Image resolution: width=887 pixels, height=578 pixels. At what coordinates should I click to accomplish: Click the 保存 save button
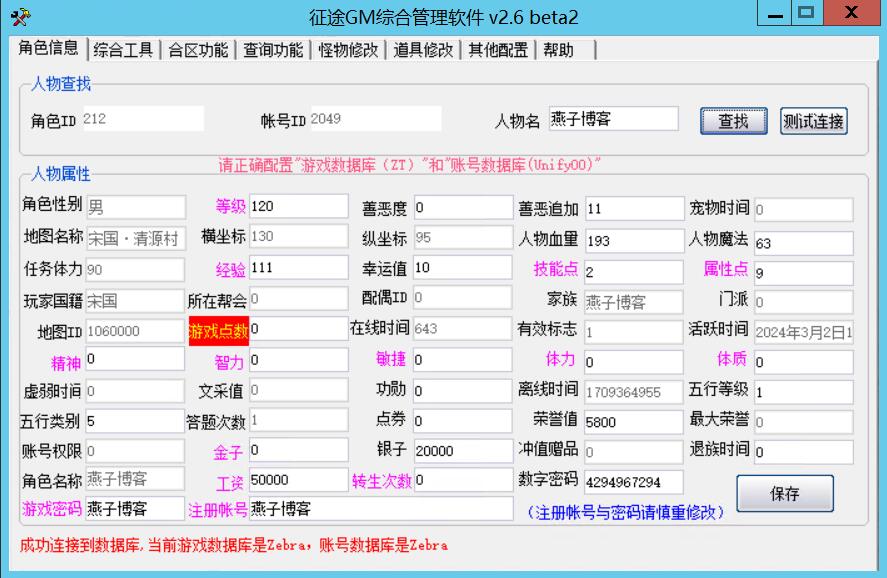click(x=785, y=495)
